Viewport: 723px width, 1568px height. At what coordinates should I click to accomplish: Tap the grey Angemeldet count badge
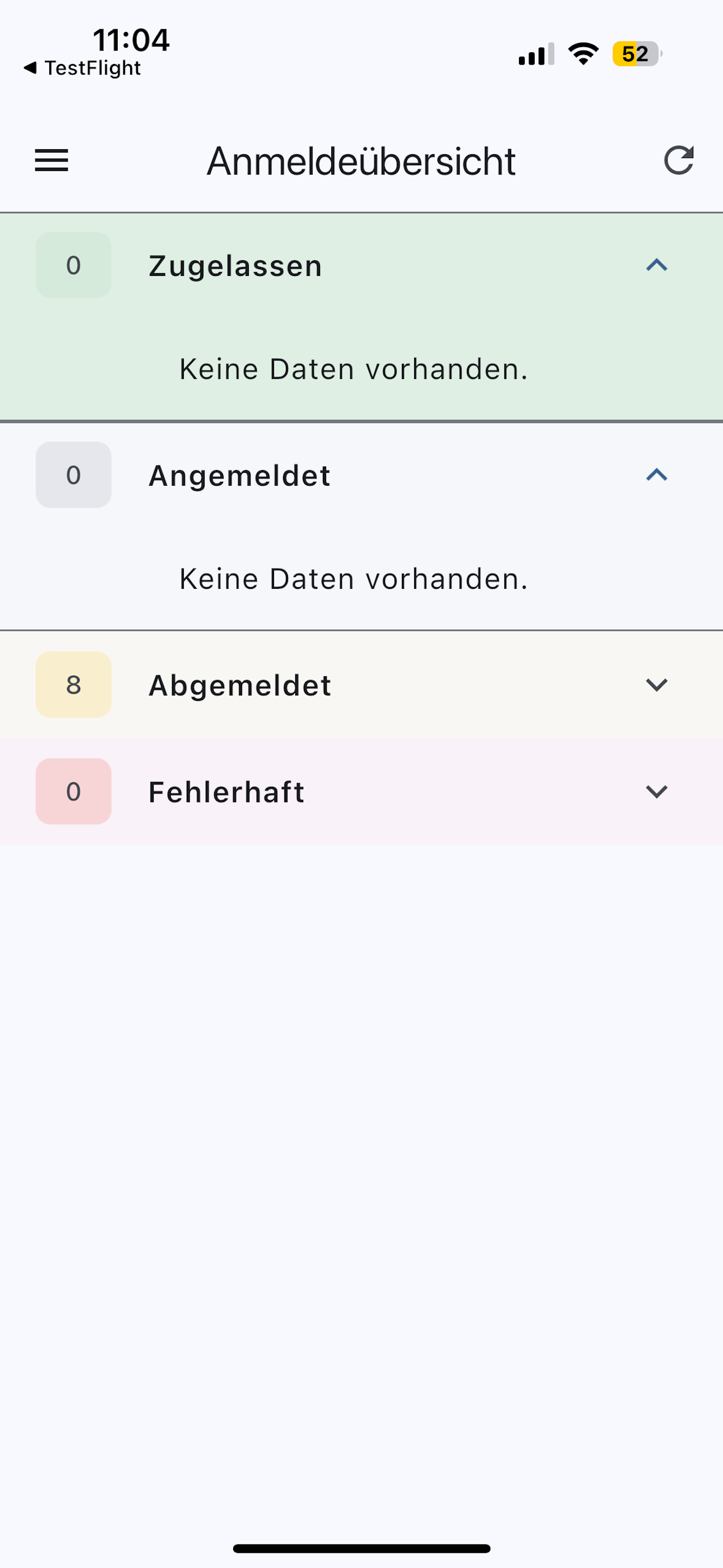point(73,475)
